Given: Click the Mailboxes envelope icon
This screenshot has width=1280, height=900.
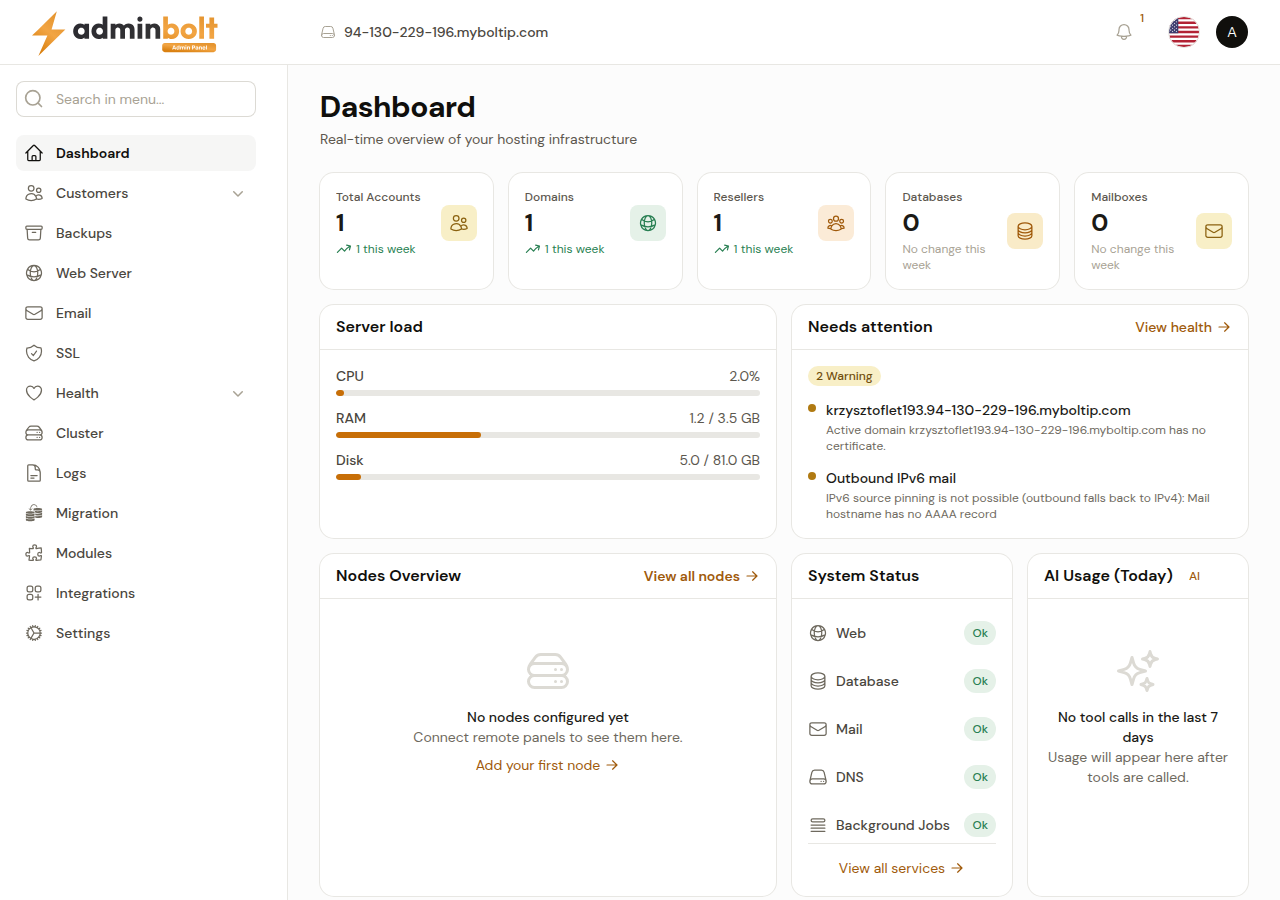Looking at the screenshot, I should tap(1214, 231).
